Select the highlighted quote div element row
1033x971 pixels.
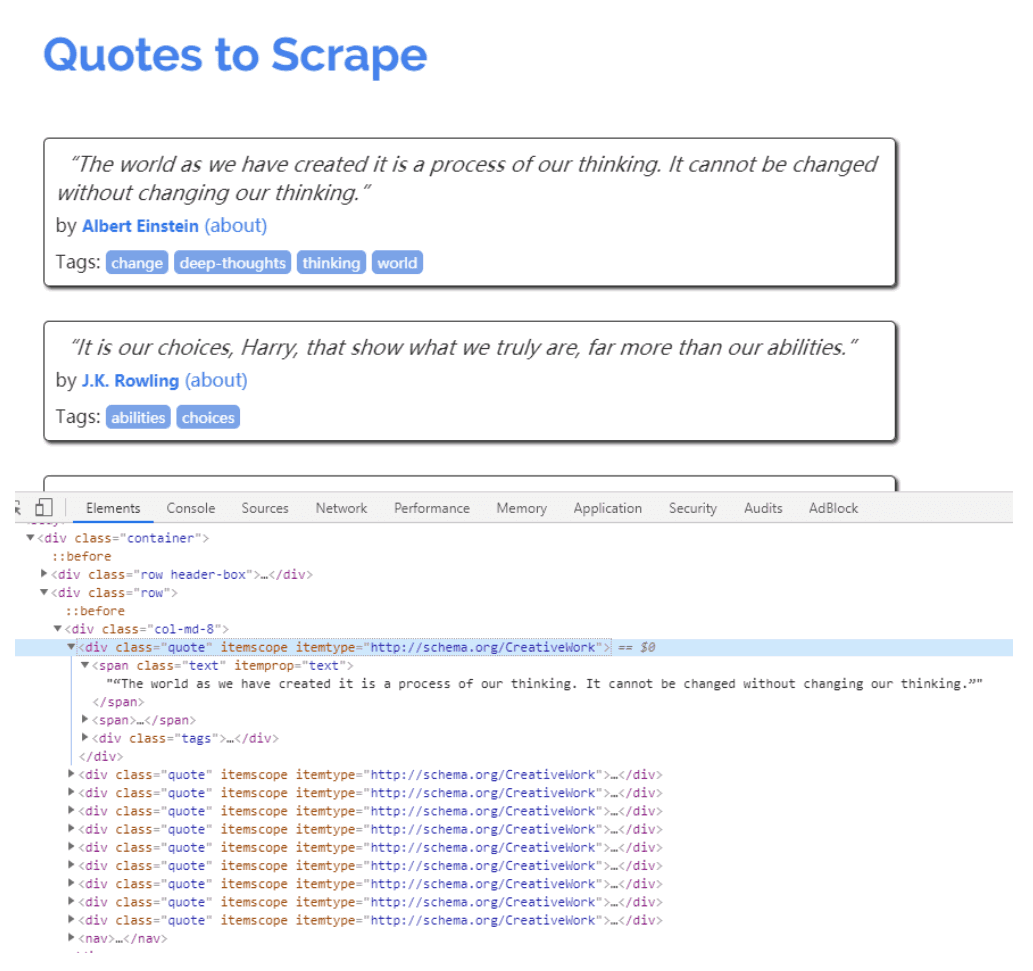[514, 648]
